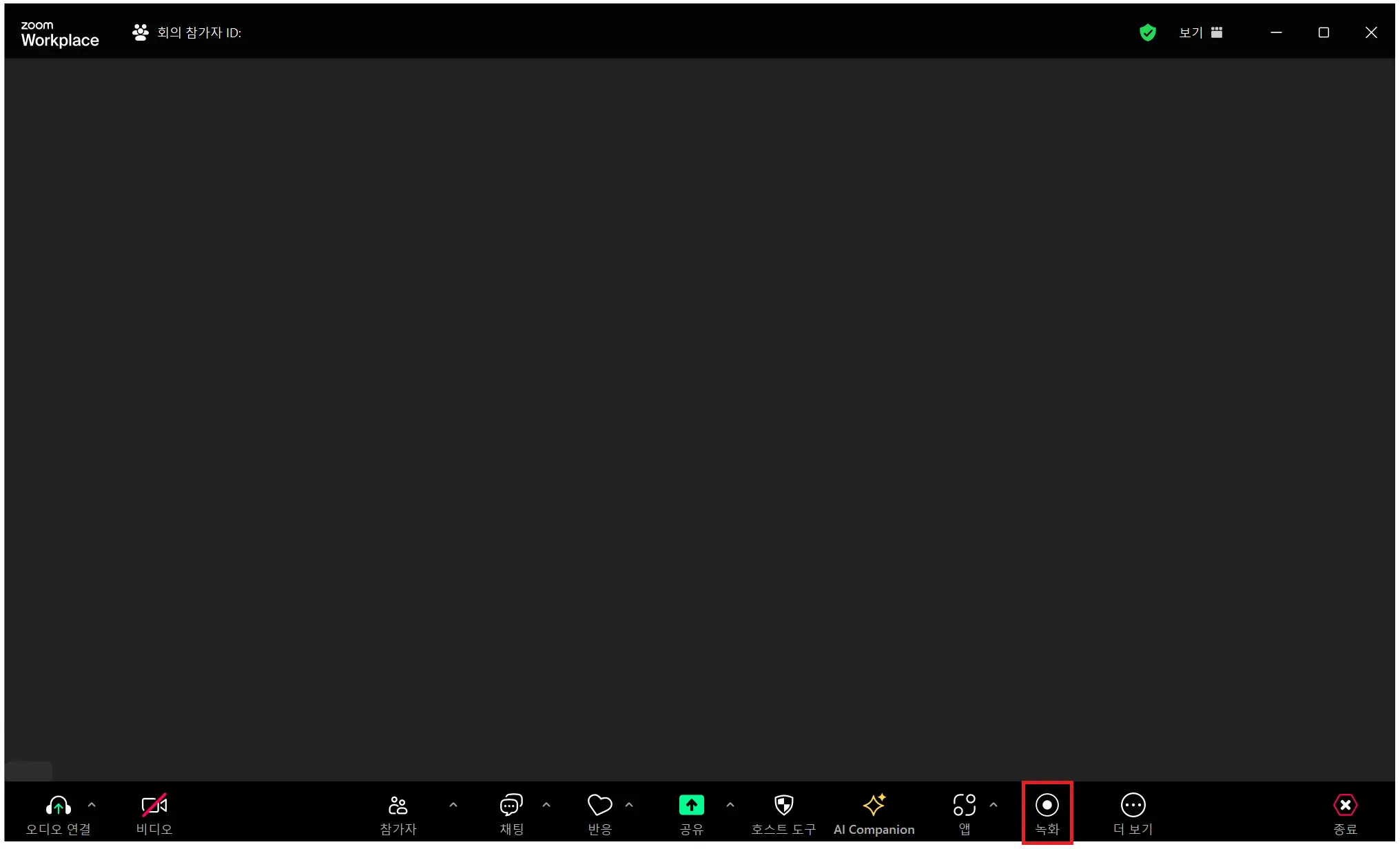Click the 반응 heart reactions icon
1400x849 pixels.
tap(599, 806)
